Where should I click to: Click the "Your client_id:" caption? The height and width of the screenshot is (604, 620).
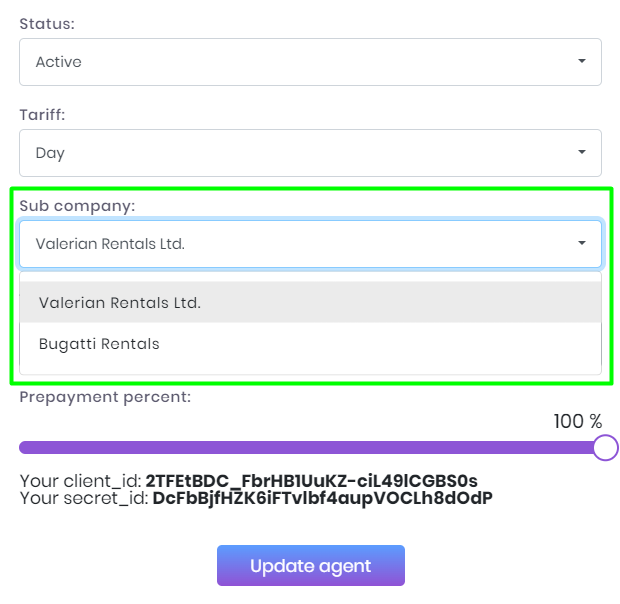[81, 481]
